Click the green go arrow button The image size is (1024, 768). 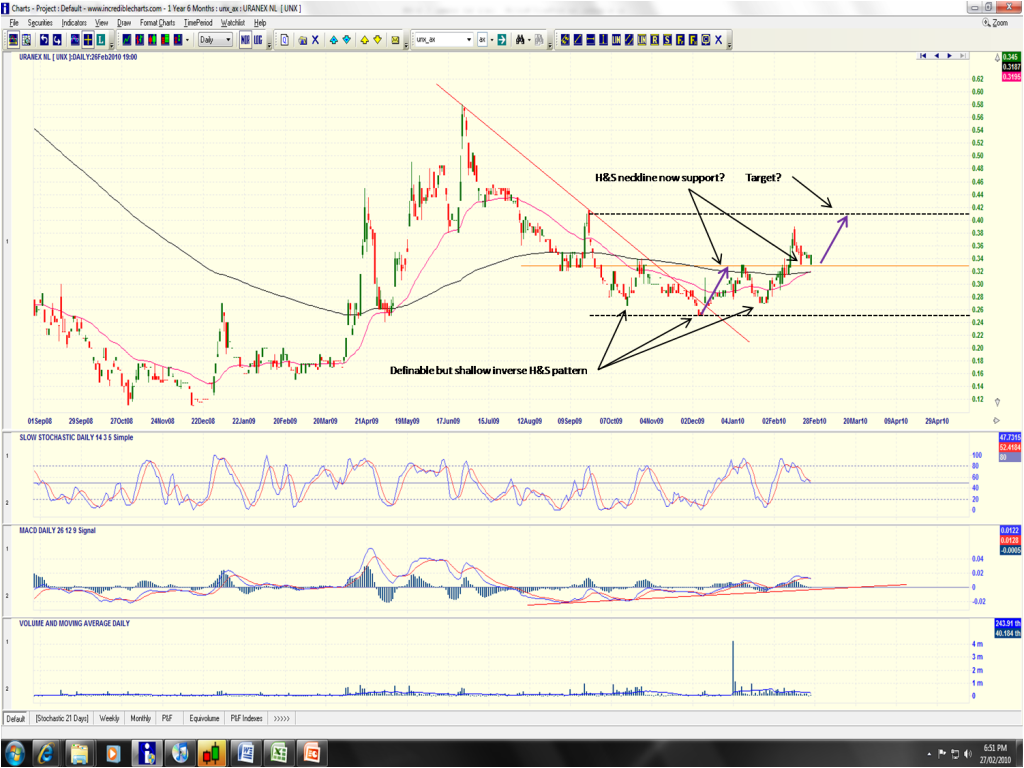coord(502,40)
